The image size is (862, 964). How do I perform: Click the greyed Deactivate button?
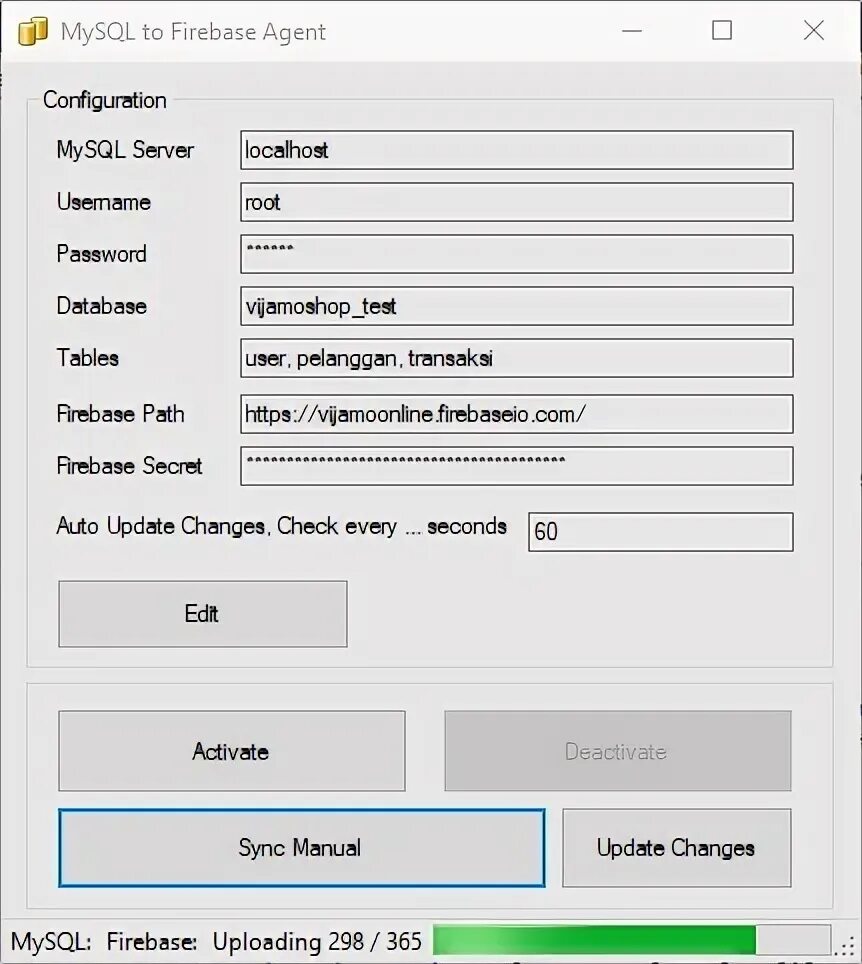coord(618,751)
